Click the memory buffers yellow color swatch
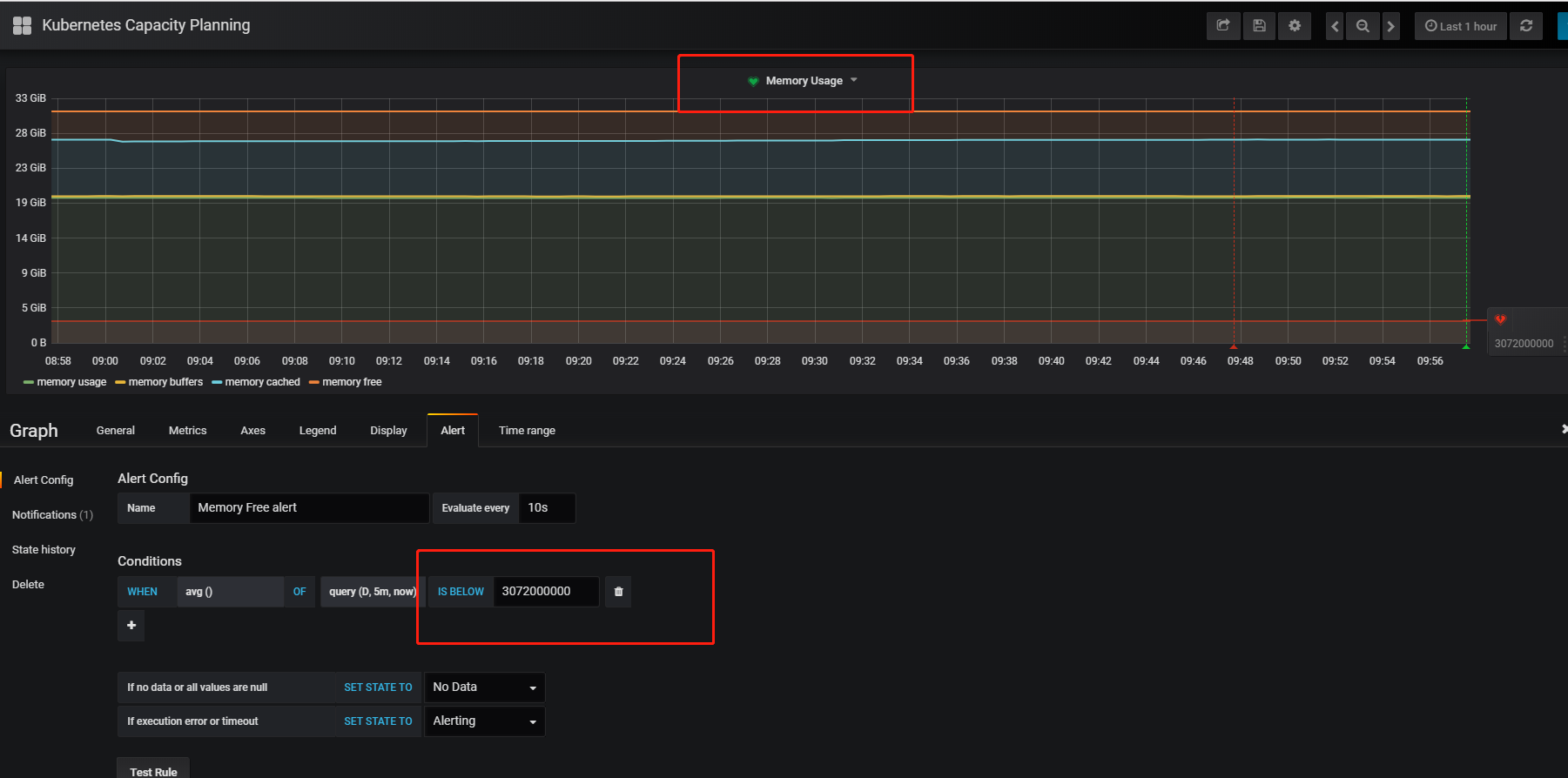Image resolution: width=1568 pixels, height=778 pixels. 120,382
